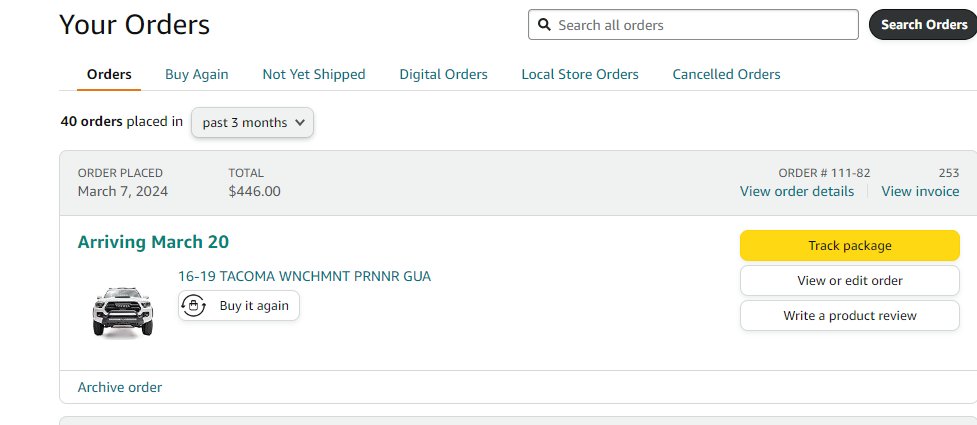977x425 pixels.
Task: Expand the past 3 months dropdown
Action: coord(252,123)
